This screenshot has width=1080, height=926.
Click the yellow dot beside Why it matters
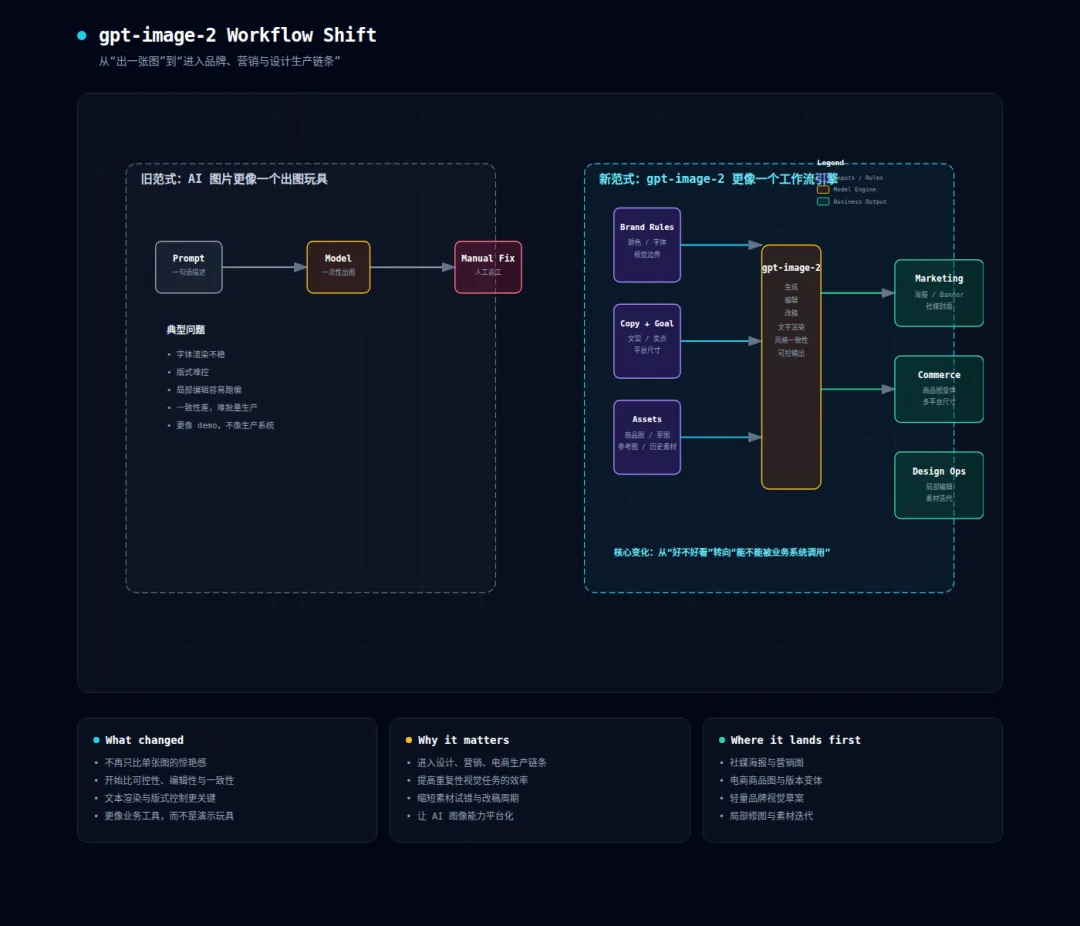pyautogui.click(x=409, y=740)
